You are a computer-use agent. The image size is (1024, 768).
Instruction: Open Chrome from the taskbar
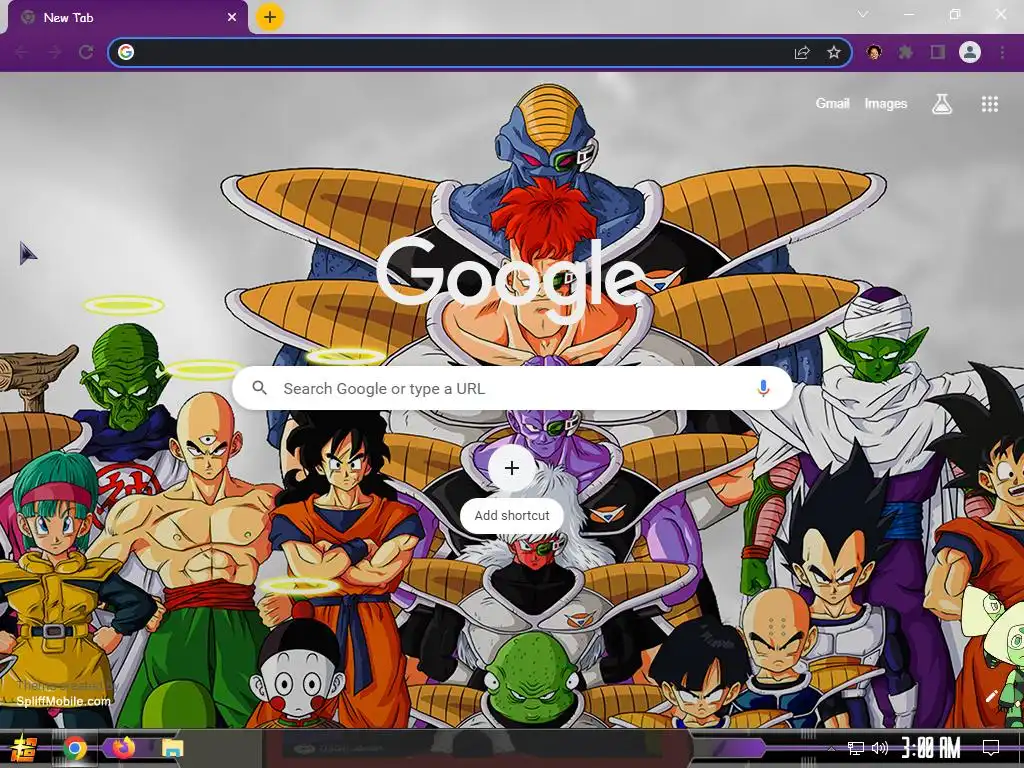tap(75, 748)
